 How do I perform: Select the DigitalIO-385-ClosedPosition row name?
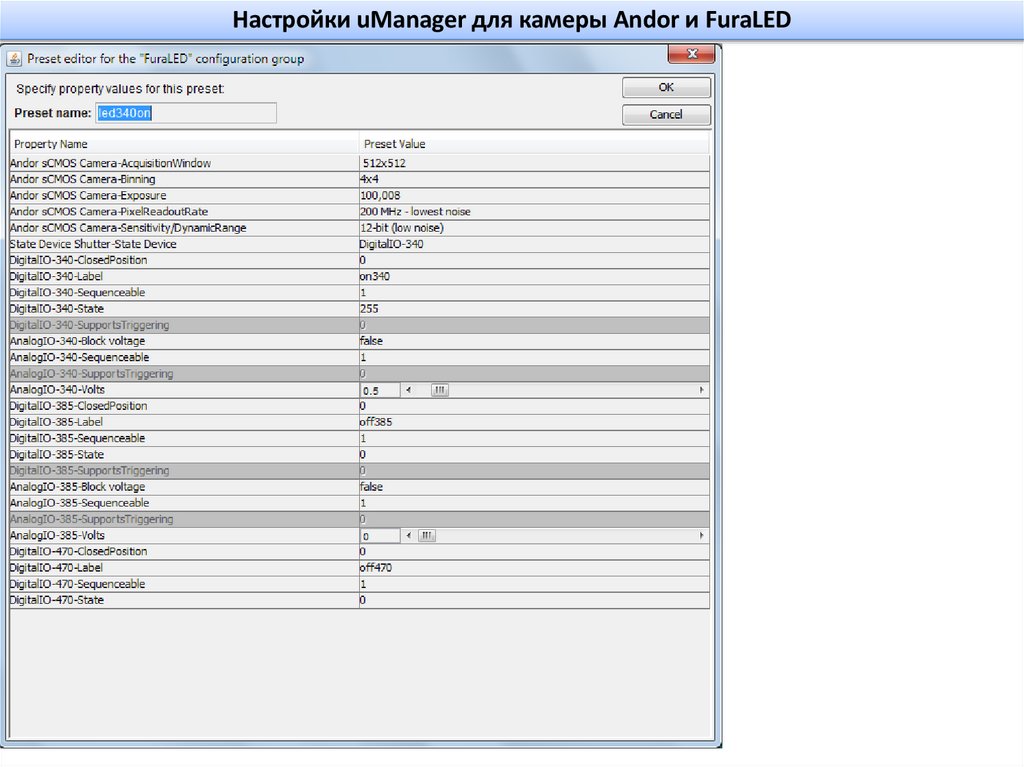[x=78, y=406]
